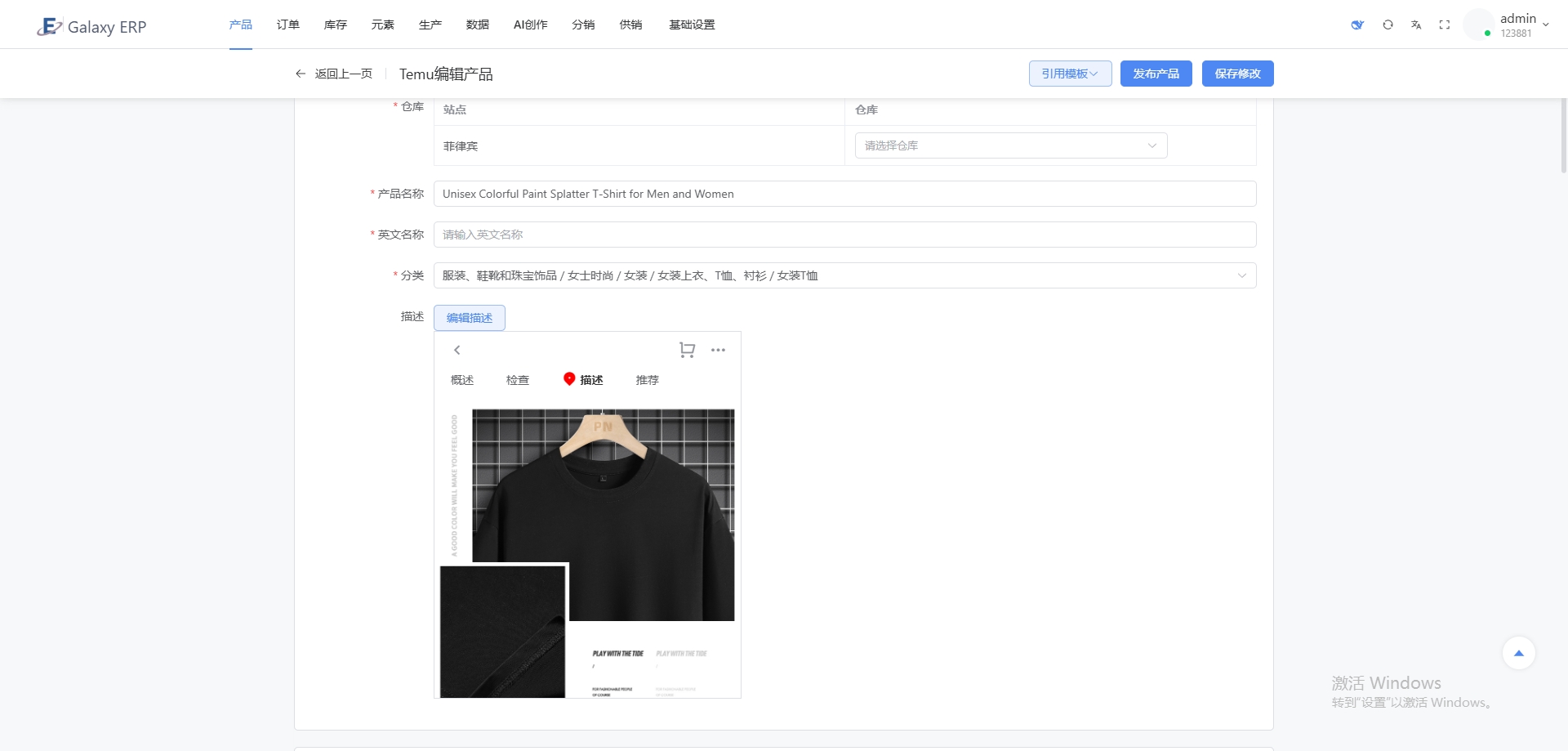Screen dimensions: 1568x751
Task: Click the scroll-to-top arrow button
Action: [x=1518, y=653]
